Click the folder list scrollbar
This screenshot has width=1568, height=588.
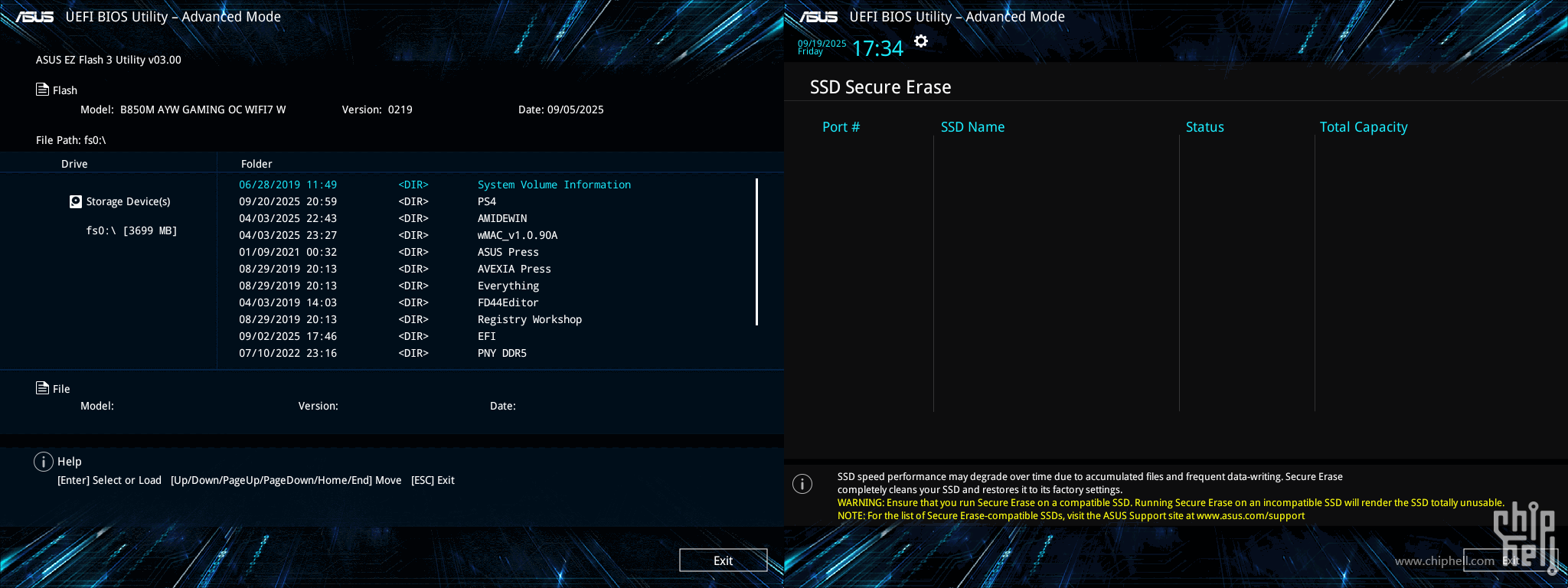[x=756, y=252]
